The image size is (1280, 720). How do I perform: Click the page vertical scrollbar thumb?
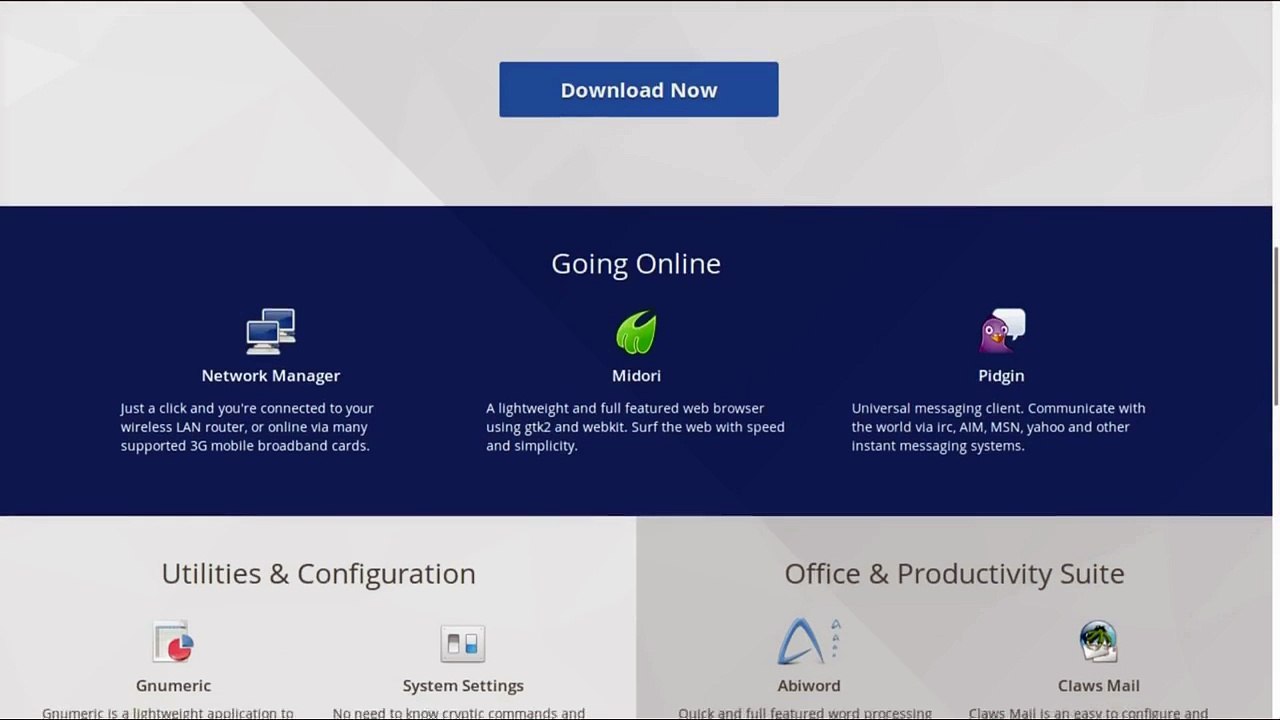(x=1276, y=326)
